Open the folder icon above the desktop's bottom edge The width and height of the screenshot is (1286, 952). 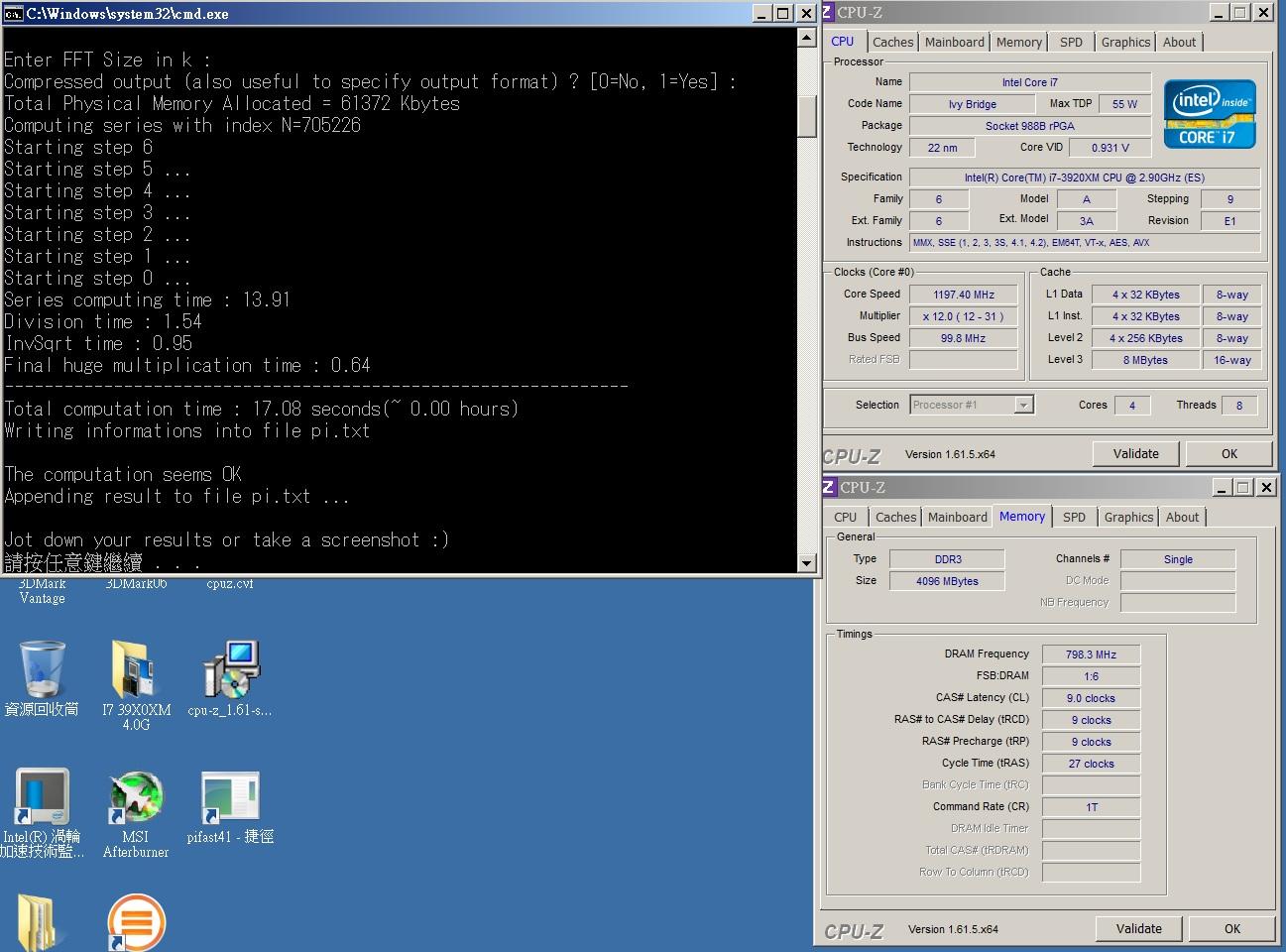40,922
